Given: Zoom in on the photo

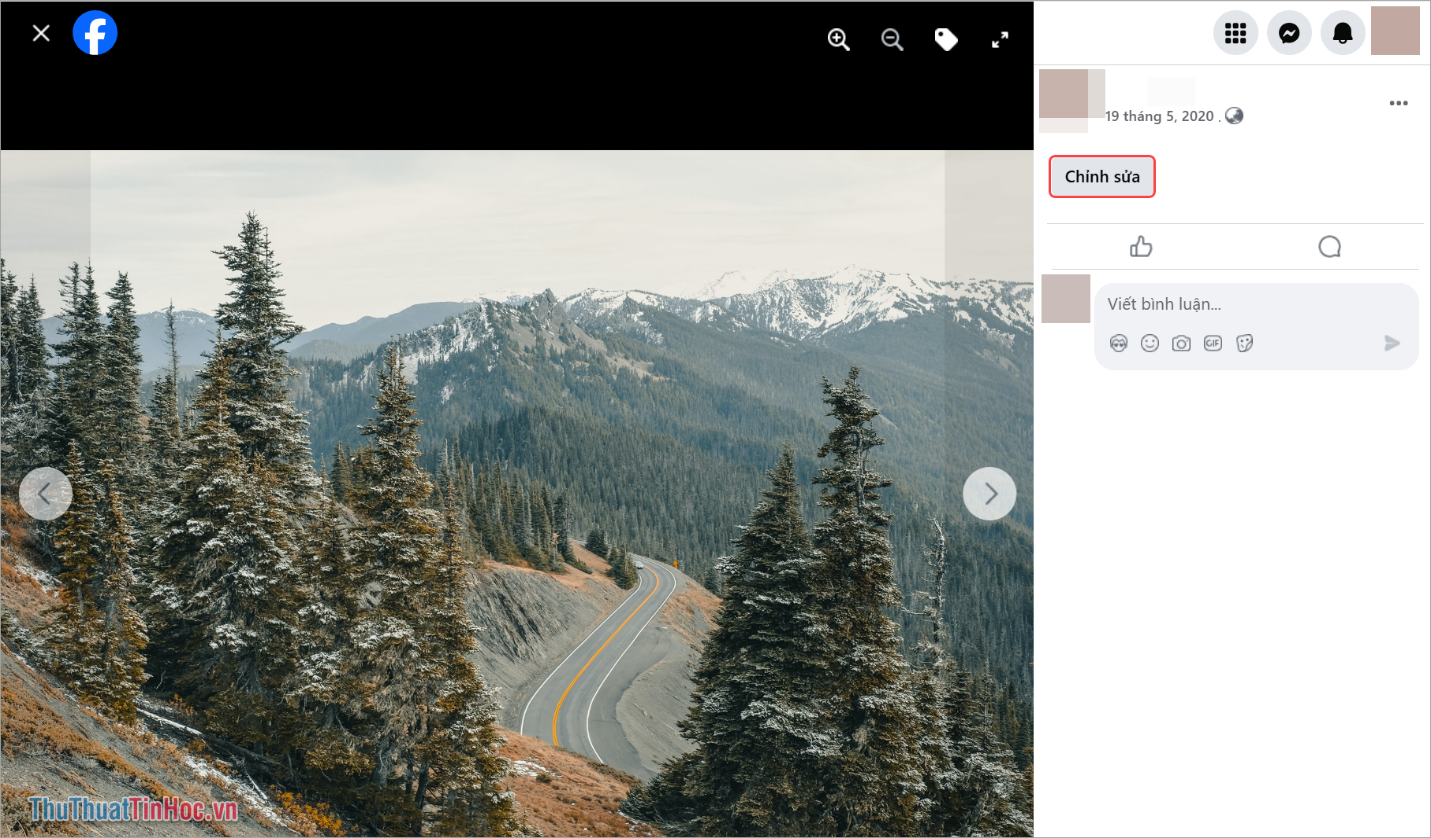Looking at the screenshot, I should [x=838, y=39].
